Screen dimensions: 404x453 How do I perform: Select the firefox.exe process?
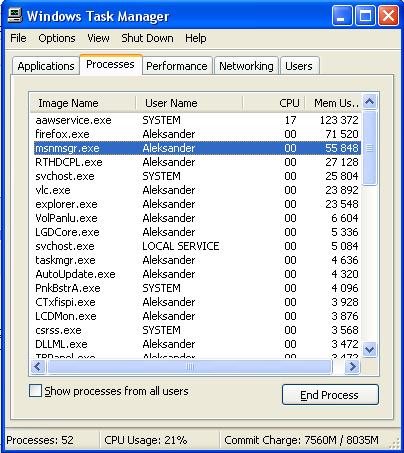(197, 134)
